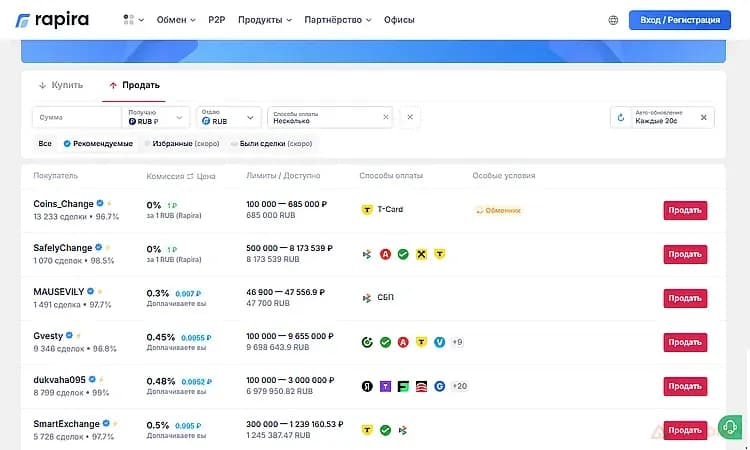Click the blue V bank icon in the Gvesty row
This screenshot has width=750, height=450.
point(439,342)
